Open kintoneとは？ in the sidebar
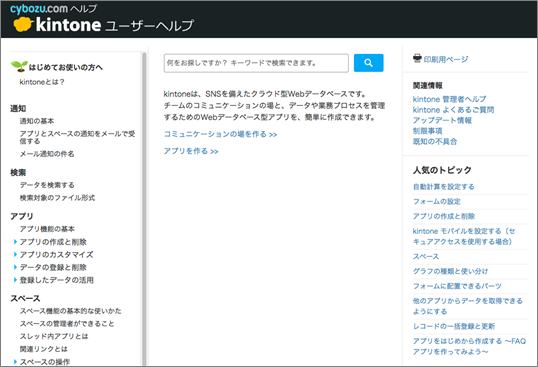Image resolution: width=538 pixels, height=367 pixels. point(42,82)
